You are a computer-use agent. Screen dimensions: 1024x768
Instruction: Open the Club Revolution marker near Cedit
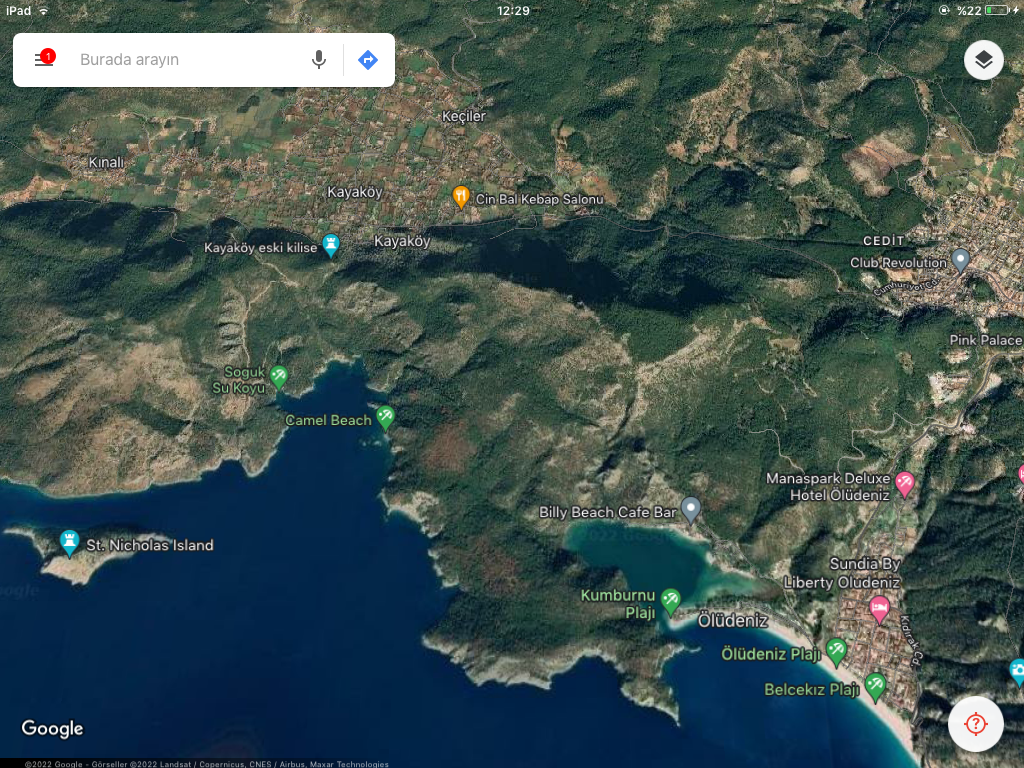tap(962, 260)
